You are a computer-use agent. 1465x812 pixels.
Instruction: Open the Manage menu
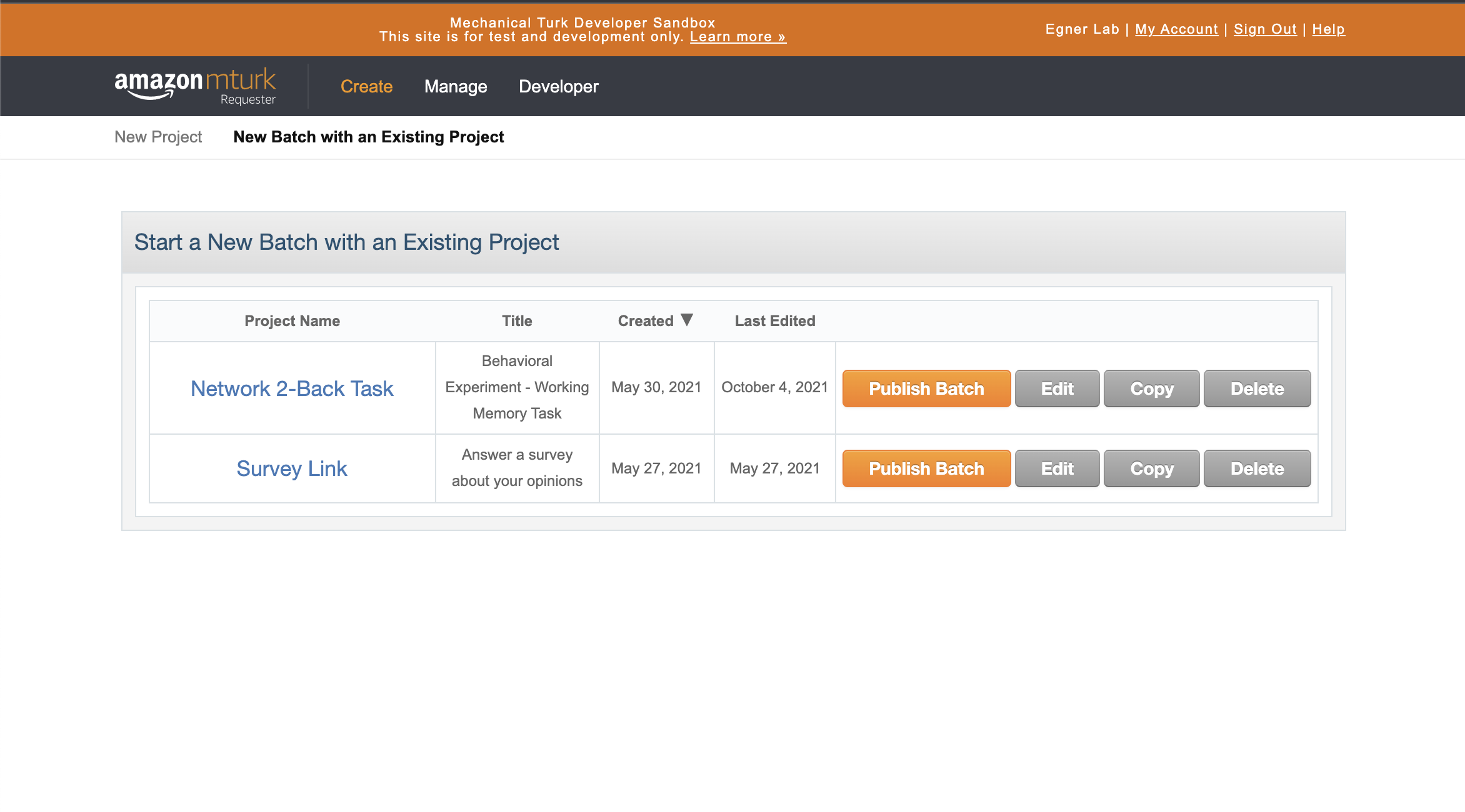pos(456,86)
